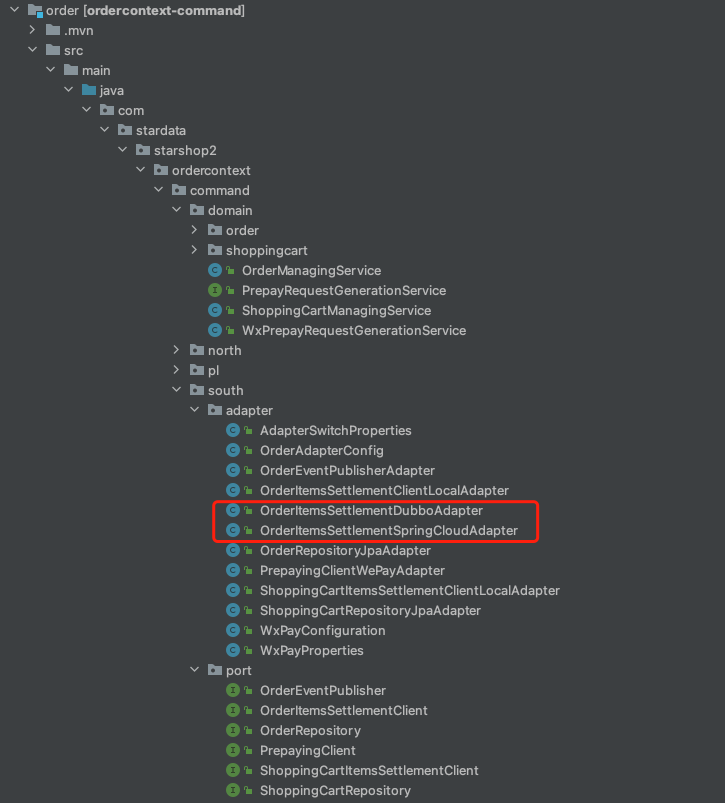
Task: Collapse the ordercontext package chevron
Action: [x=140, y=170]
